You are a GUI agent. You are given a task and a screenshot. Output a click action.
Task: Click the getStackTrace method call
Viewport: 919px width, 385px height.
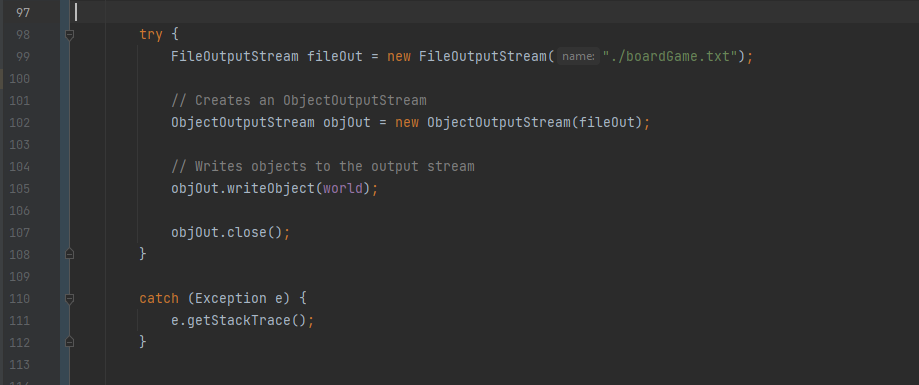(x=239, y=321)
